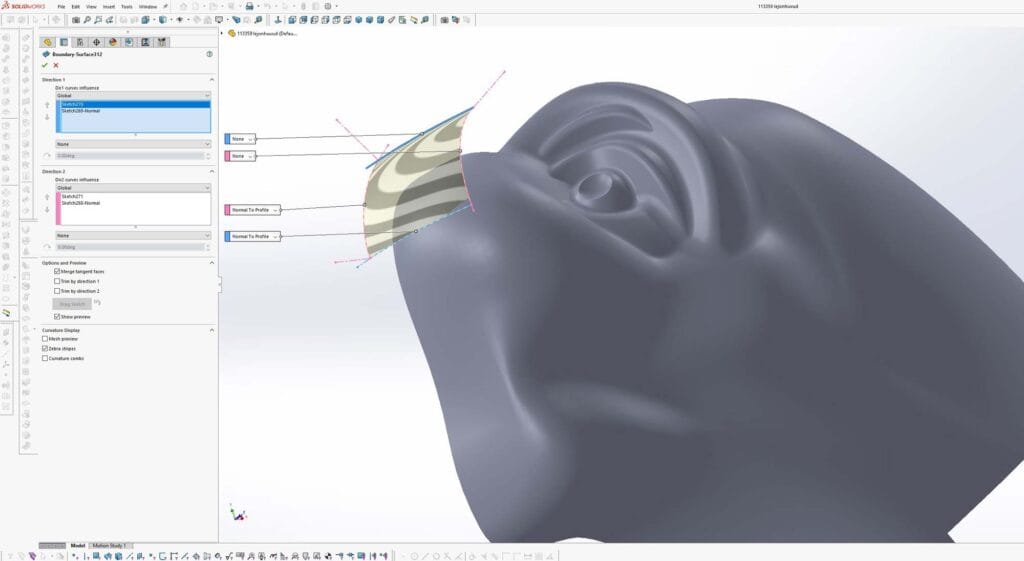Open the PropertyManager help question icon
This screenshot has height=561, width=1024.
209,54
